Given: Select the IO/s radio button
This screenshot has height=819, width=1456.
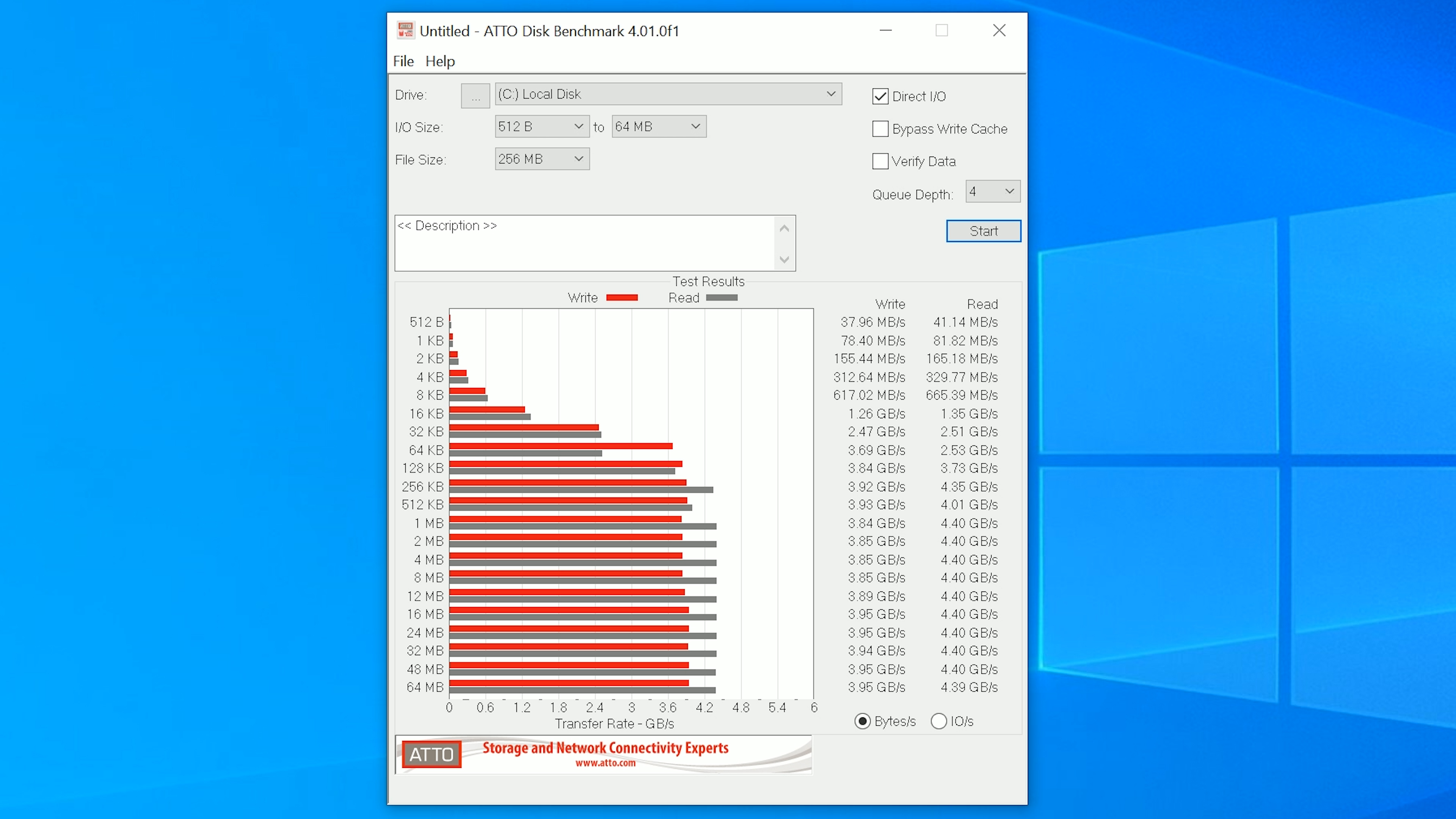Looking at the screenshot, I should pos(938,721).
